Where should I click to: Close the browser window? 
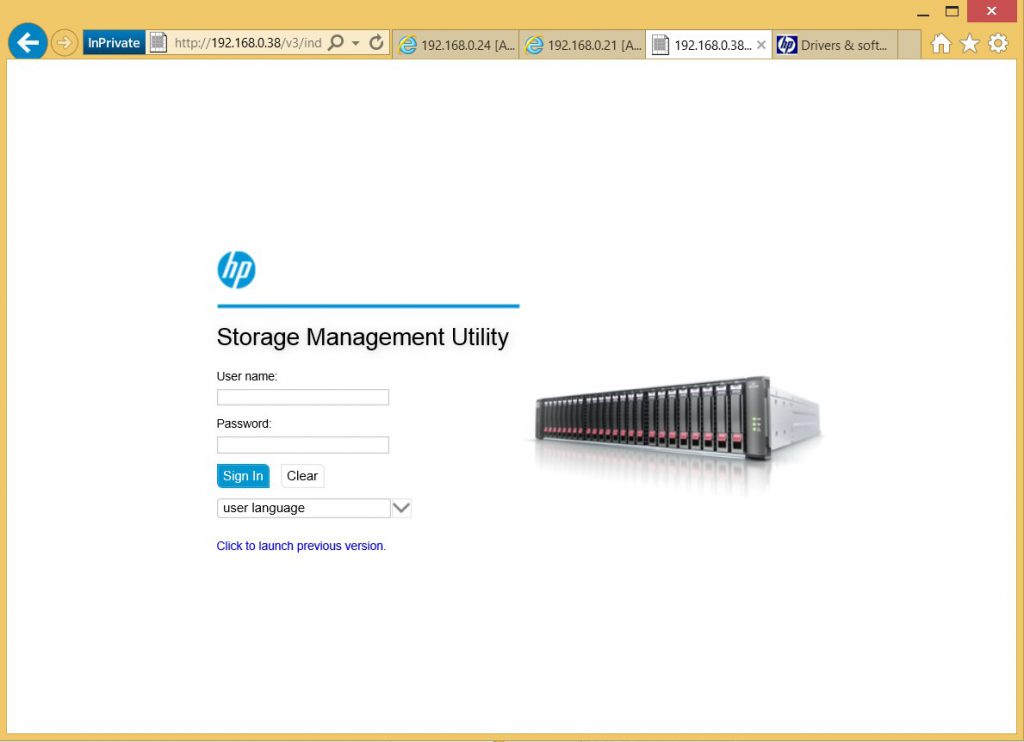click(x=991, y=11)
